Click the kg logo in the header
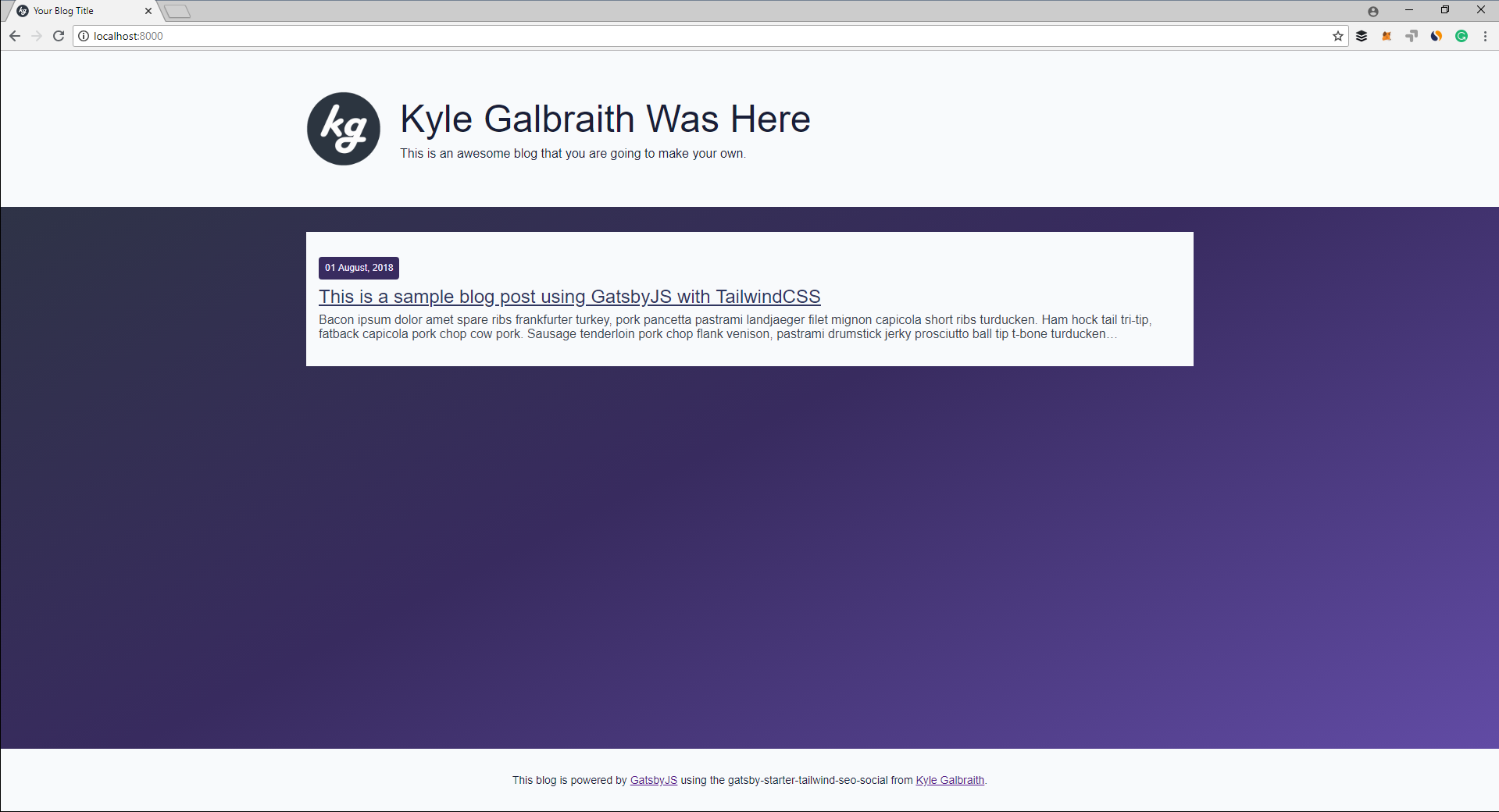1499x812 pixels. tap(344, 129)
